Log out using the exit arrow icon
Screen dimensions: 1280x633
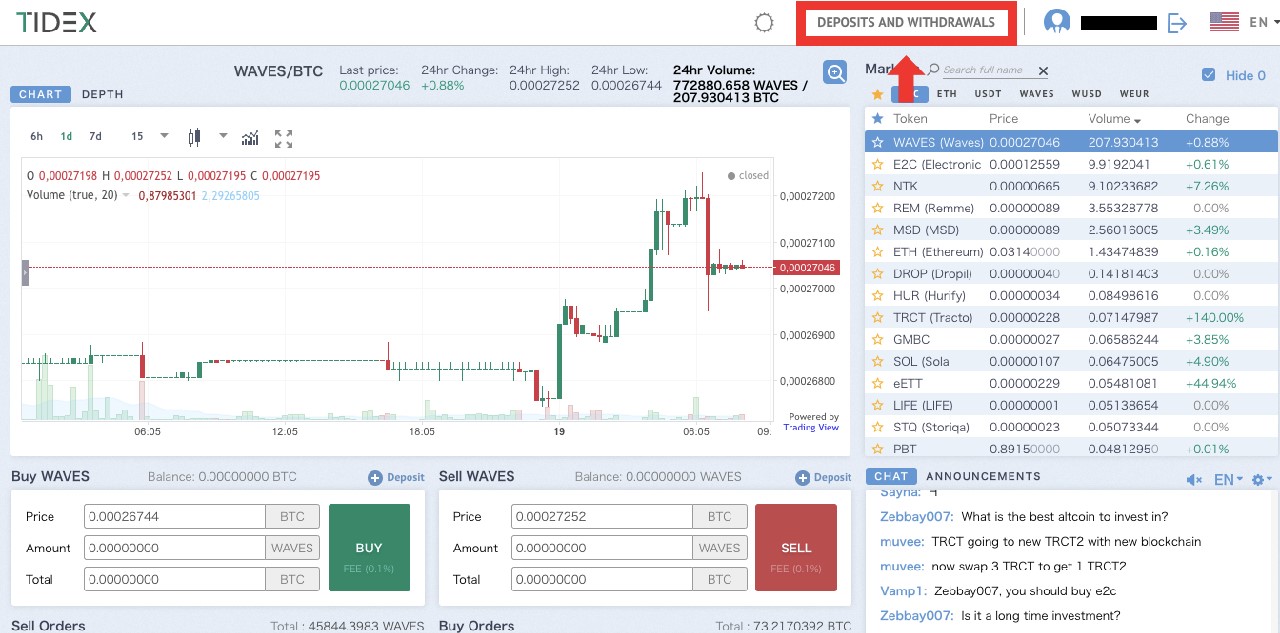coord(1177,20)
